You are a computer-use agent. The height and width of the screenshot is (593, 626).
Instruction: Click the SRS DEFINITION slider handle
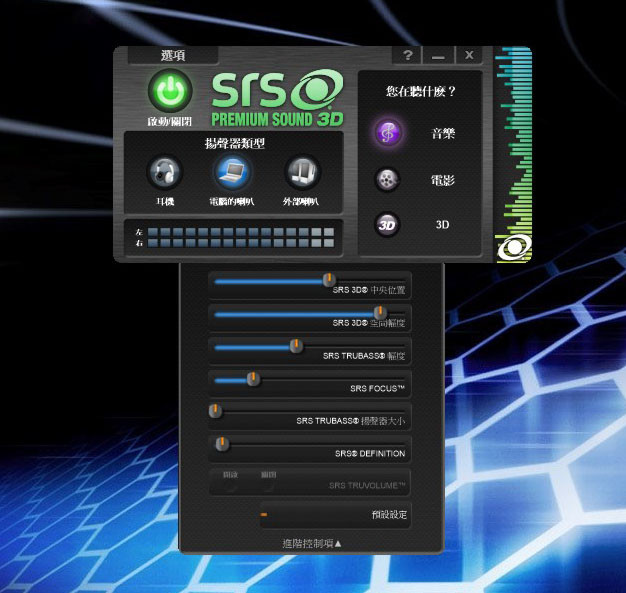coord(222,443)
